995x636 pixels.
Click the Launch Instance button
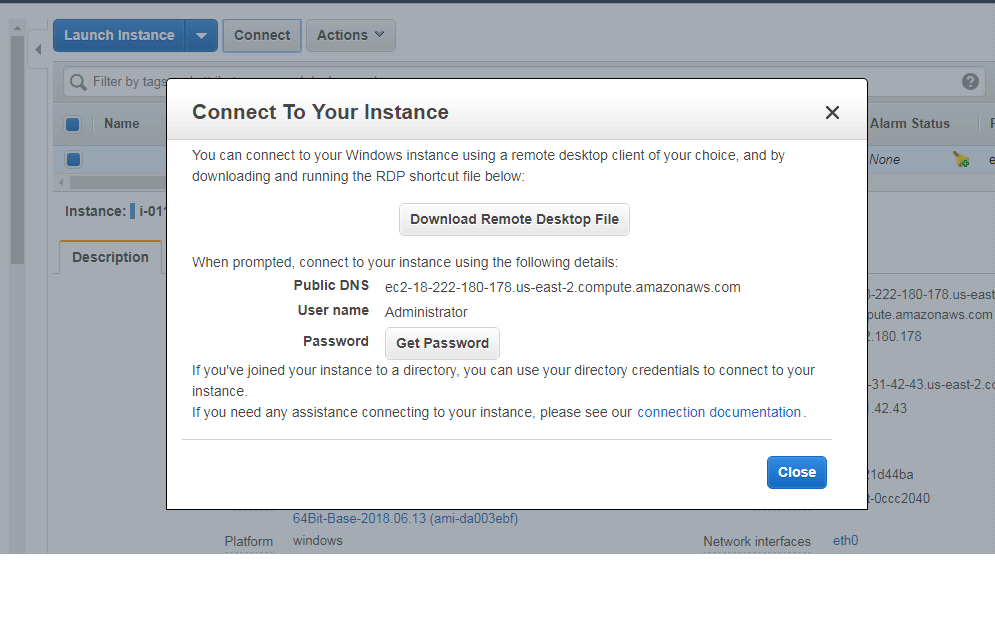pyautogui.click(x=119, y=36)
